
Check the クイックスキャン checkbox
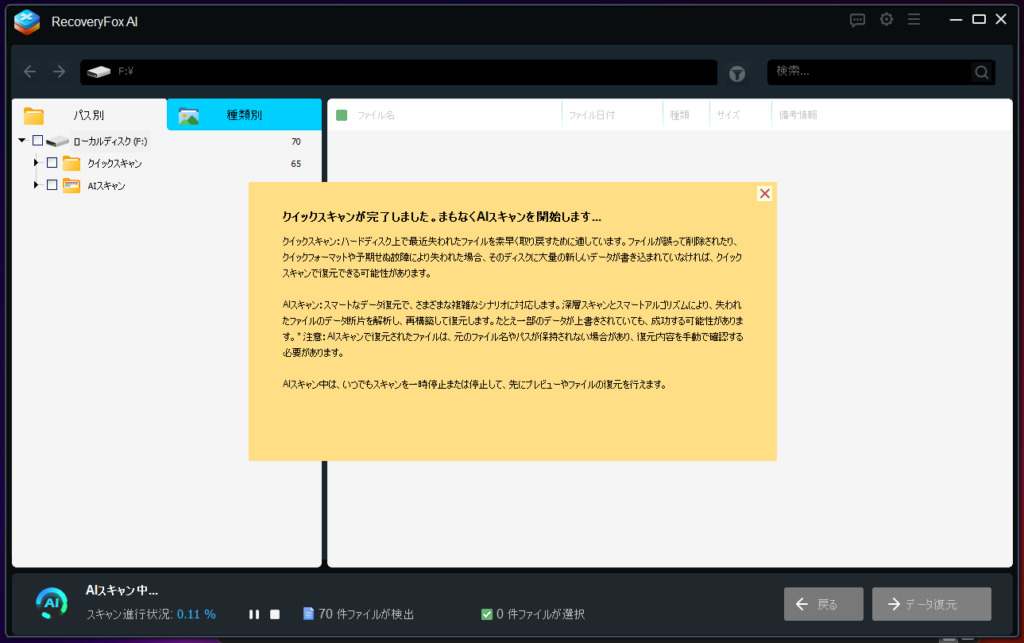52,163
